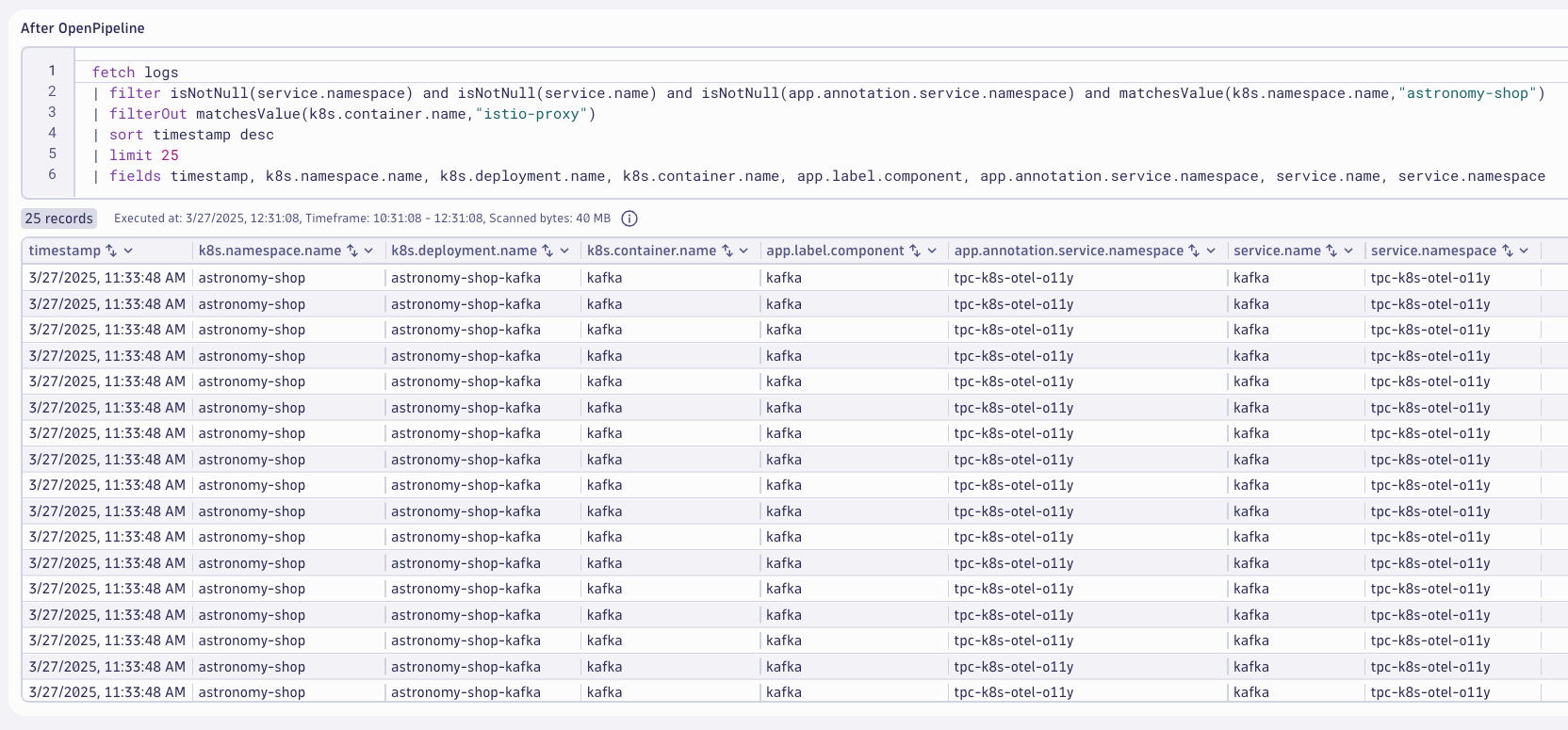Sort by k8s.deployment.name column arrows icon
1568x730 pixels.
(547, 251)
